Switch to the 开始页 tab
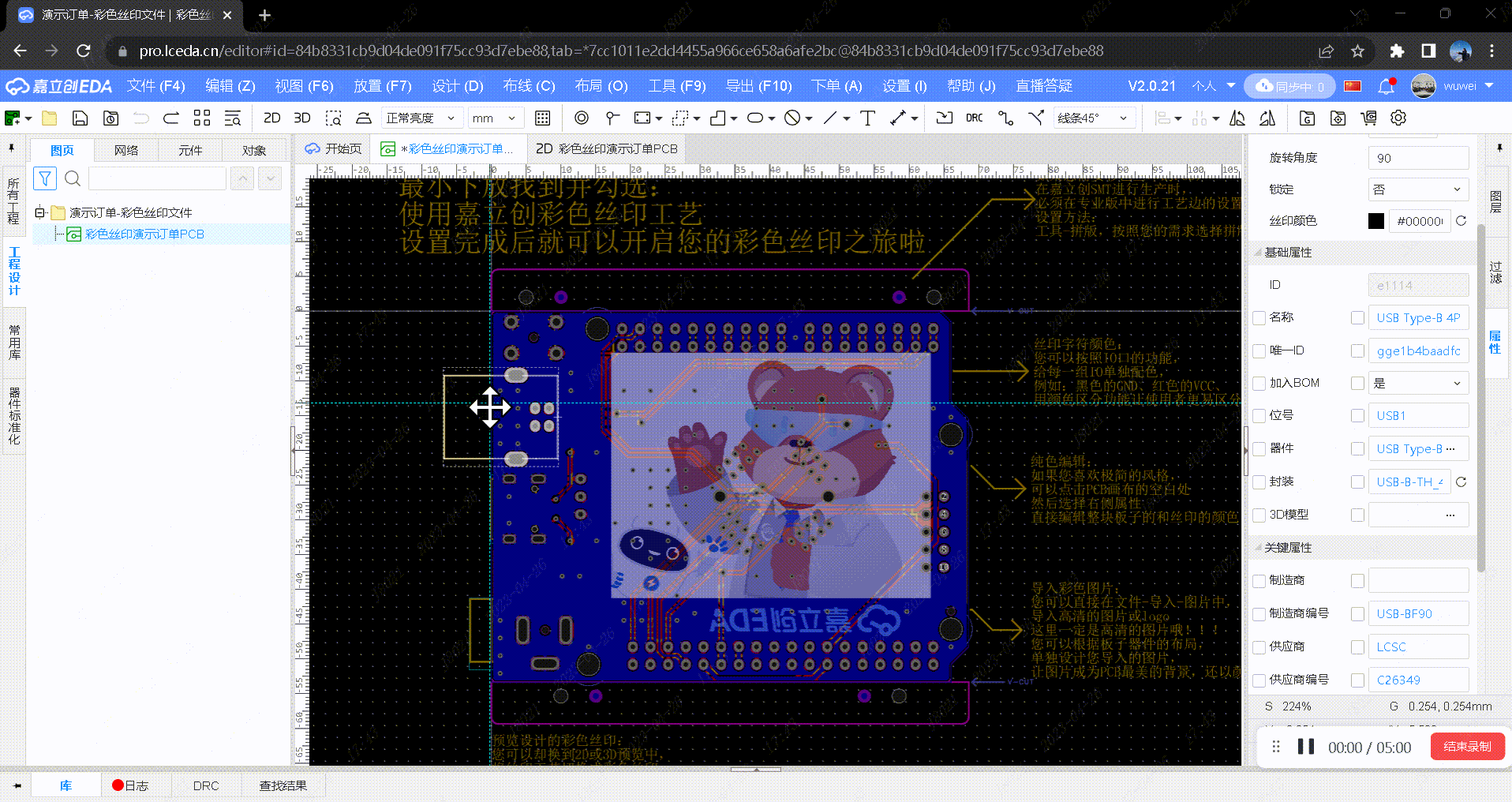Screen dimensions: 1512x802 [334, 148]
